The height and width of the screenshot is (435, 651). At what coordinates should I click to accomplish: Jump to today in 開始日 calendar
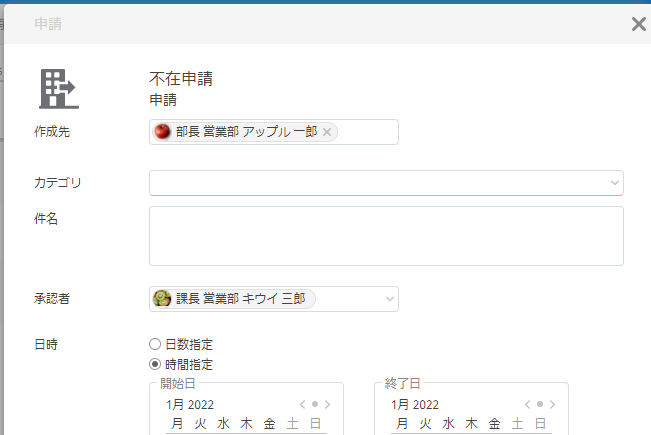point(315,404)
